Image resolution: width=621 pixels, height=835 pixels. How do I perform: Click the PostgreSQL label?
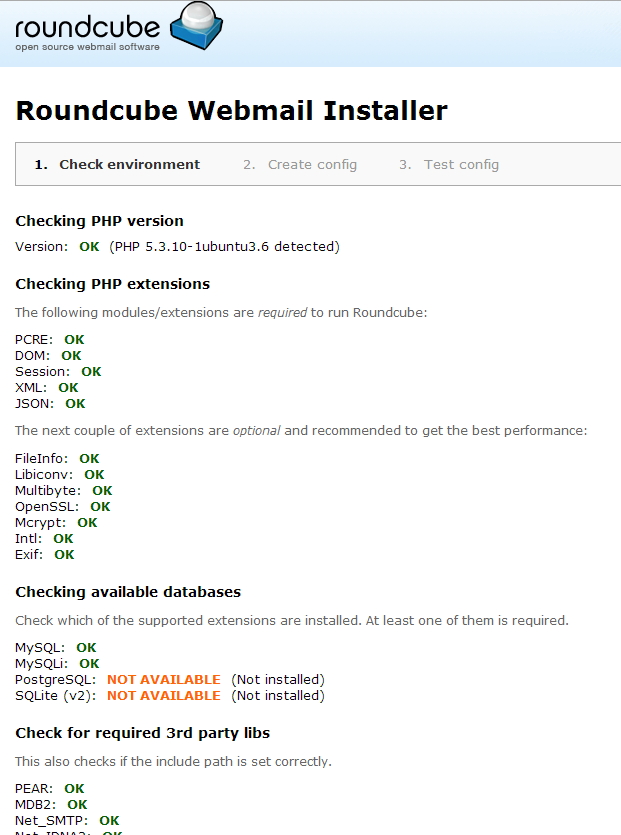click(x=55, y=680)
